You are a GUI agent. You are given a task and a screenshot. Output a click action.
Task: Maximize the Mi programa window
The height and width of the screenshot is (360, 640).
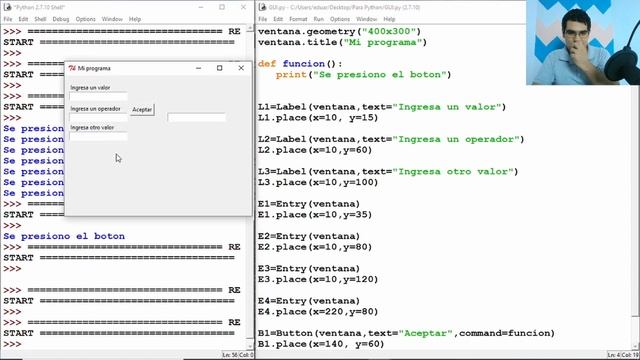pyautogui.click(x=220, y=68)
